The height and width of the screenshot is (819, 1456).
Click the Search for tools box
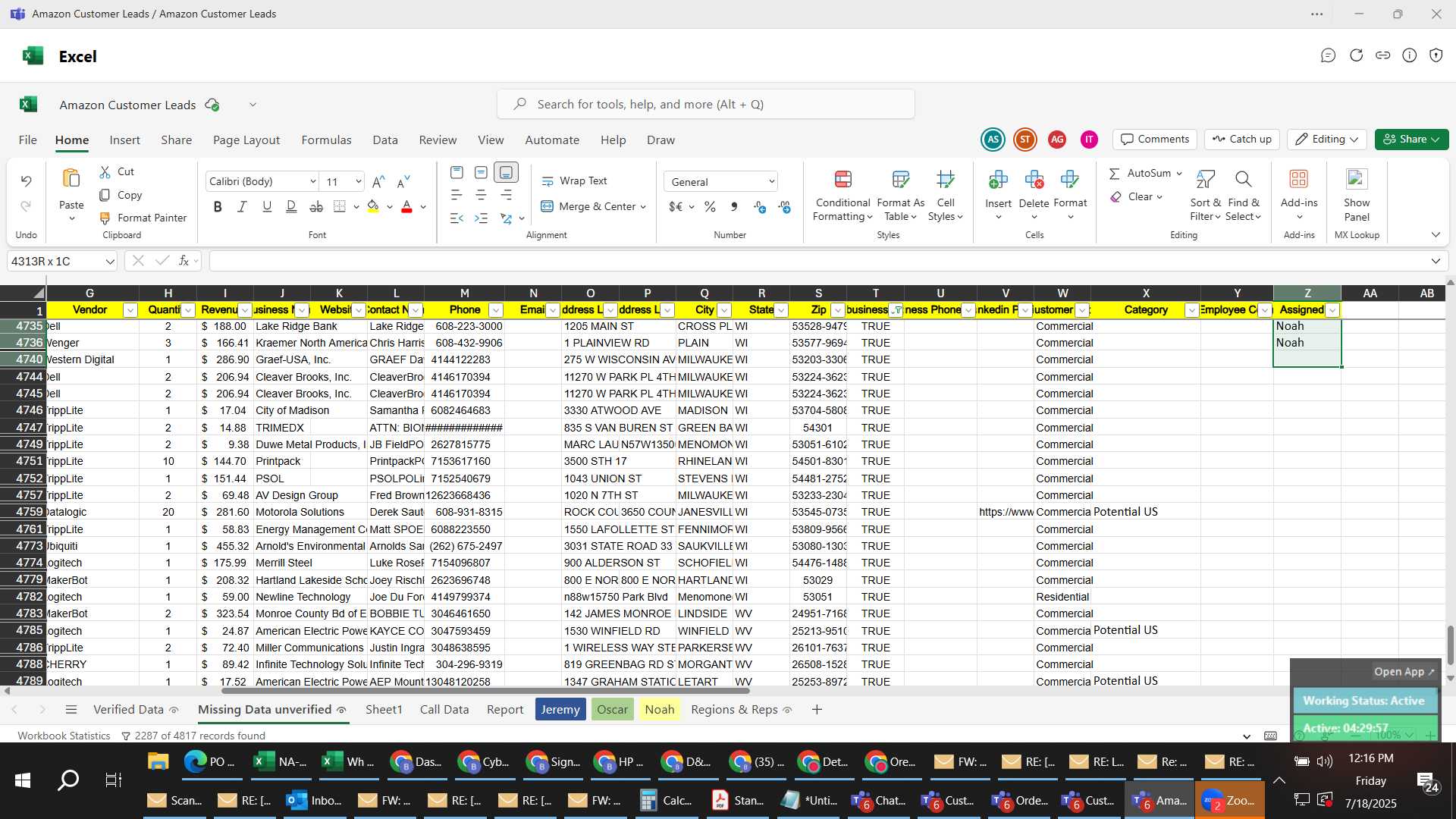pyautogui.click(x=706, y=105)
